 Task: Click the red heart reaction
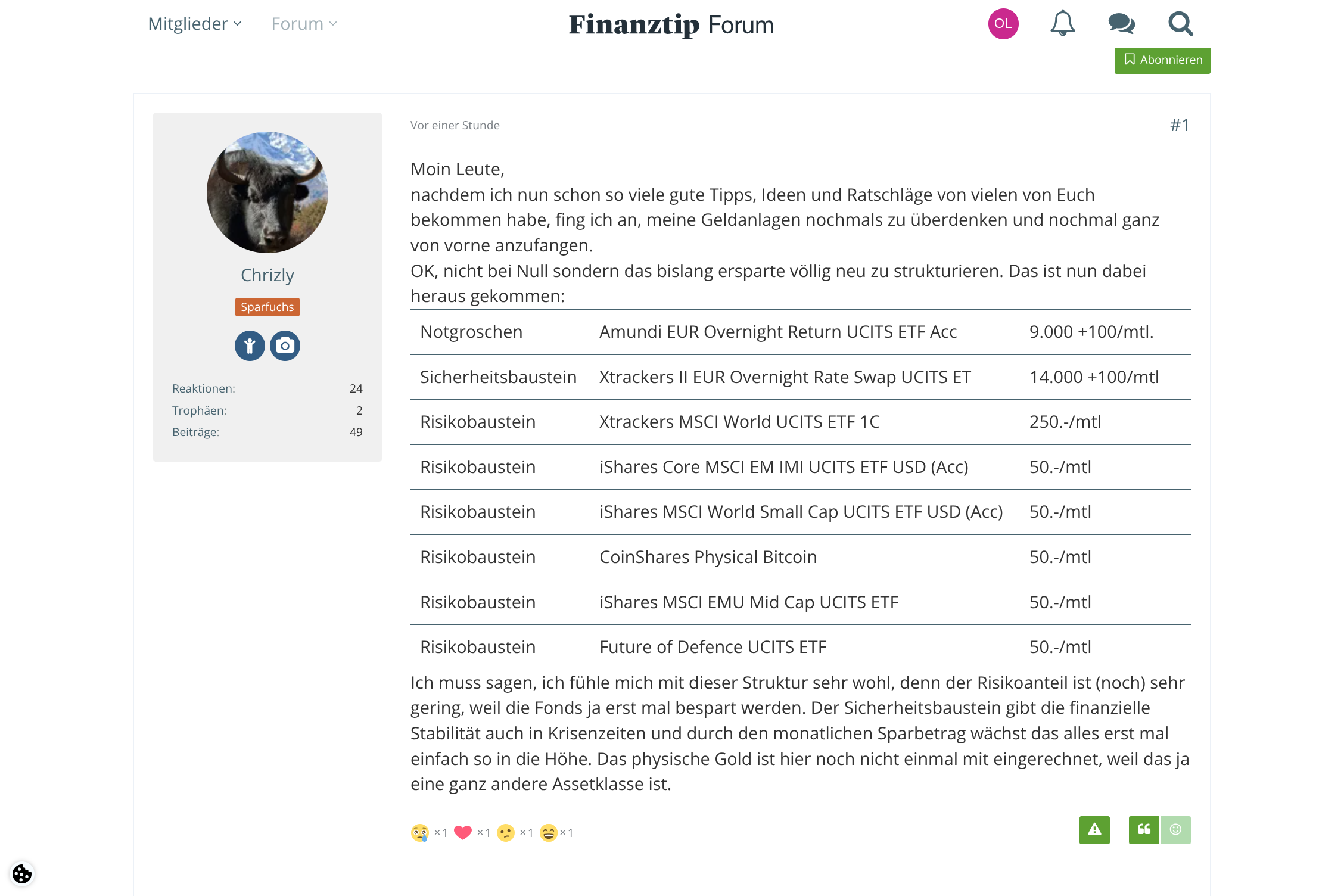tap(463, 833)
